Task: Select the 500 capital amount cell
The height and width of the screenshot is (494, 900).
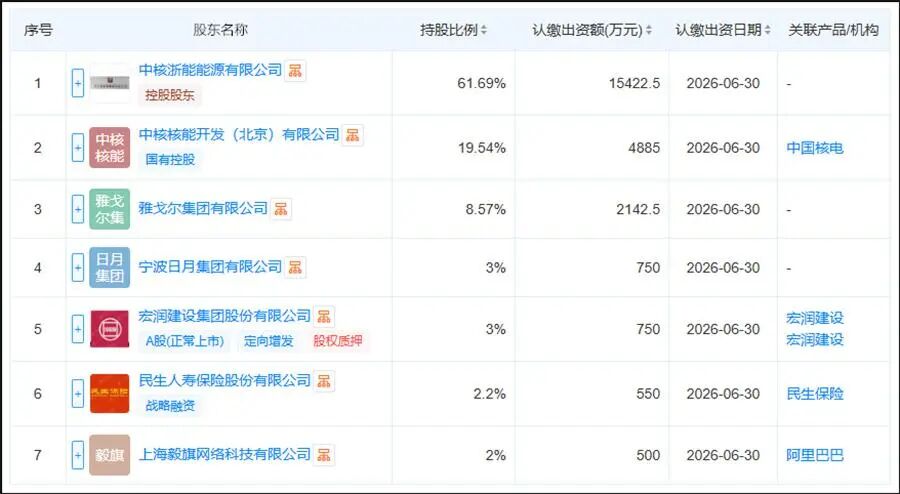Action: tap(648, 455)
